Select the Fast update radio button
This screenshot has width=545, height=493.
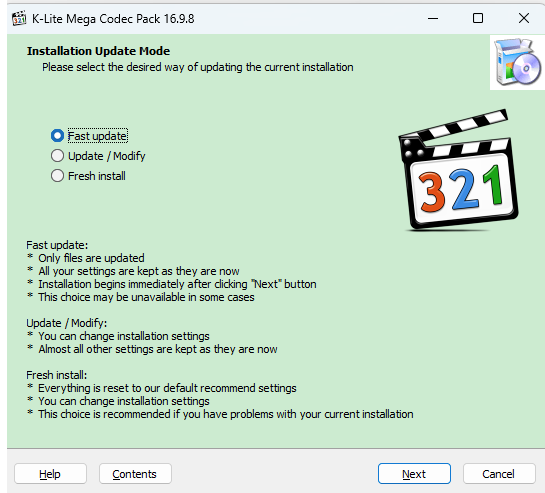(57, 136)
